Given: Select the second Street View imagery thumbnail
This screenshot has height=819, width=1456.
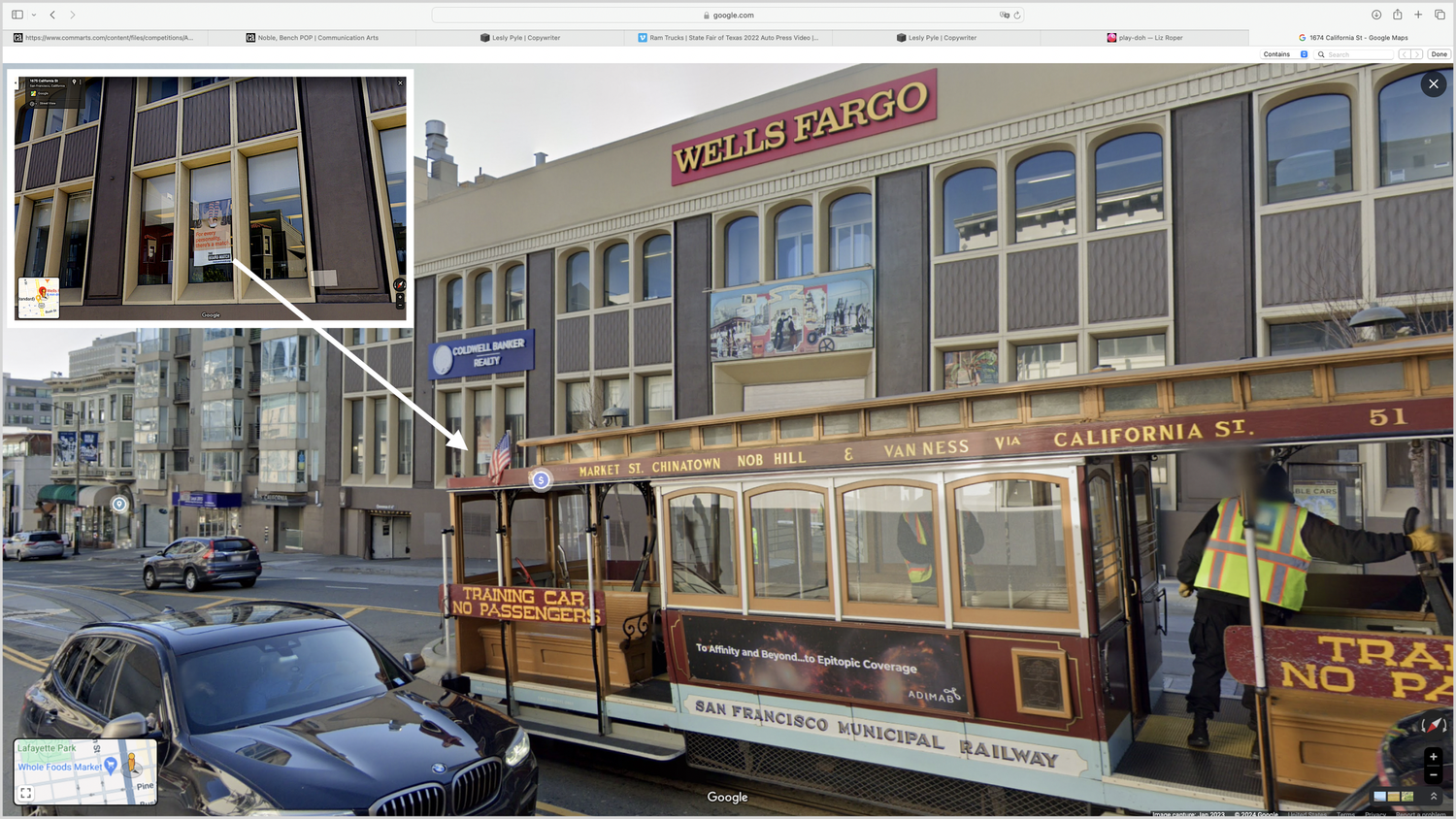Looking at the screenshot, I should pos(1394,797).
